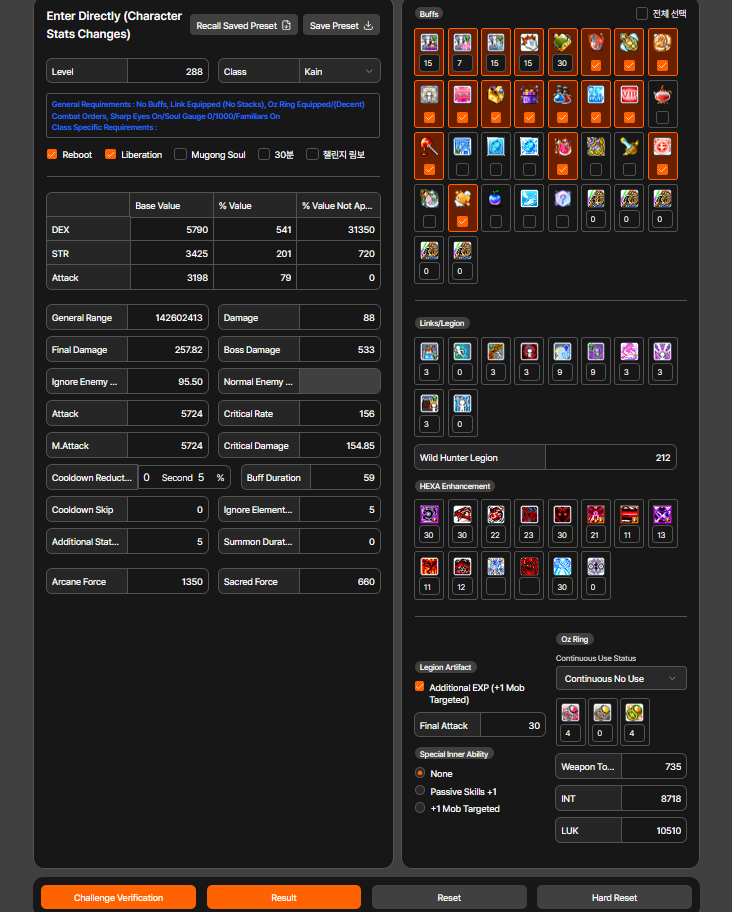Click the Hard Reset button
The image size is (732, 912).
(x=614, y=897)
